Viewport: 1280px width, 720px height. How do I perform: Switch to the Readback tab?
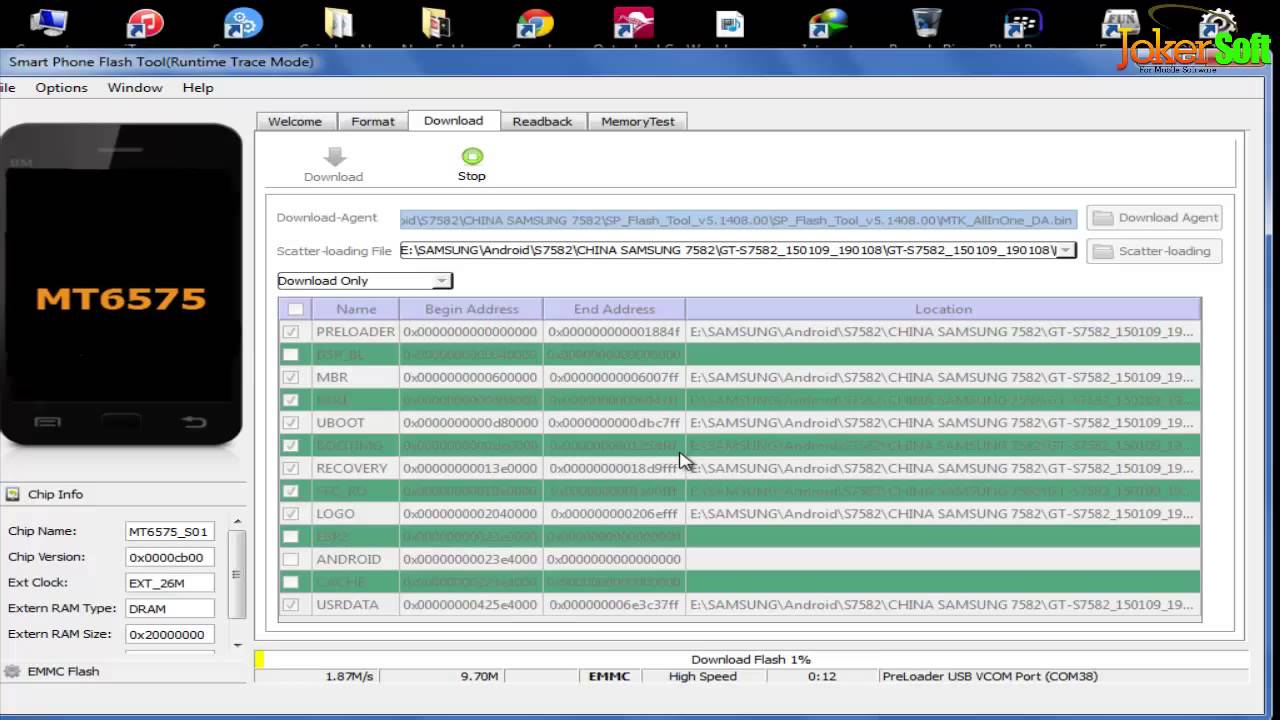[x=542, y=121]
